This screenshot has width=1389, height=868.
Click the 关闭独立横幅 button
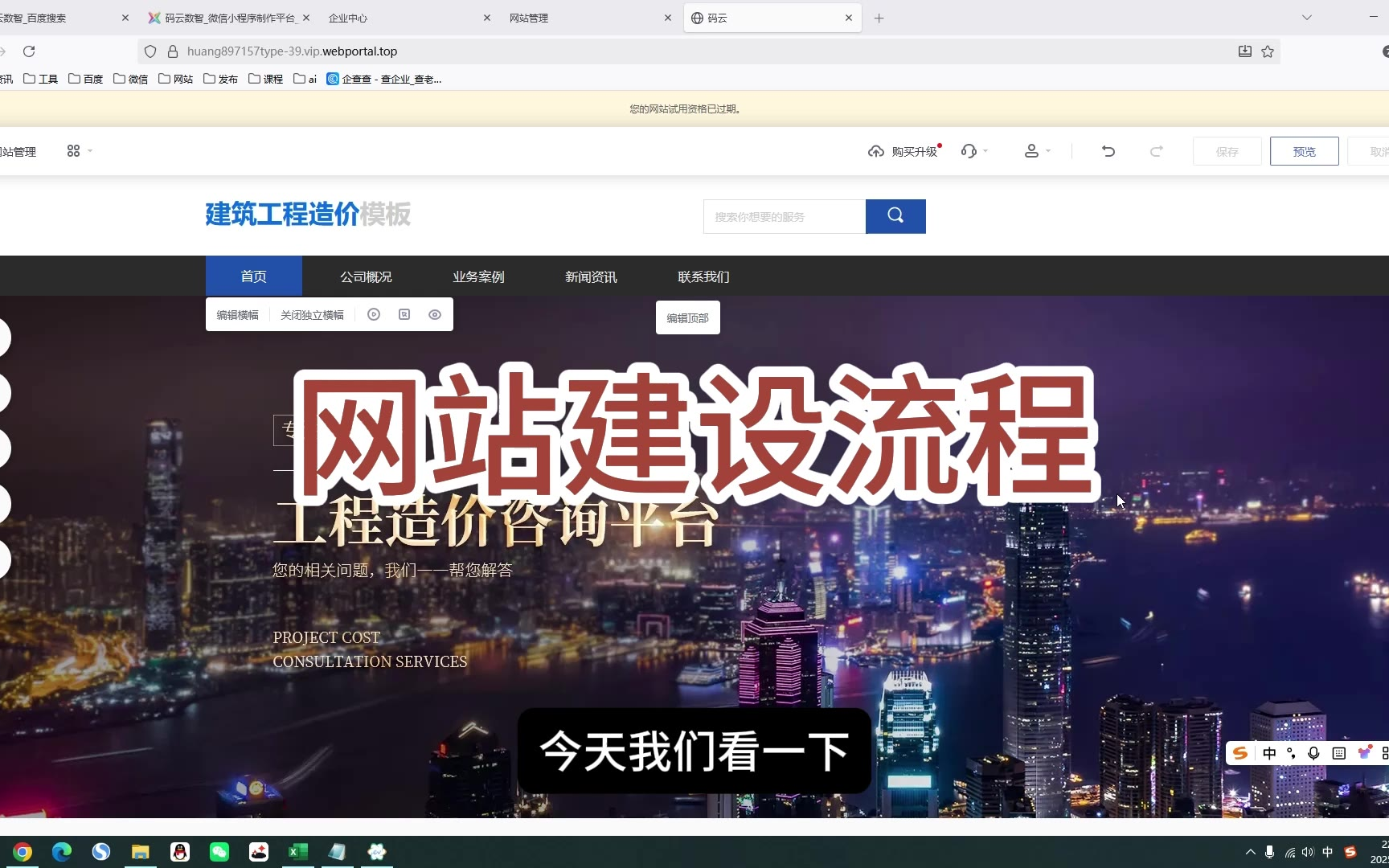click(x=312, y=315)
